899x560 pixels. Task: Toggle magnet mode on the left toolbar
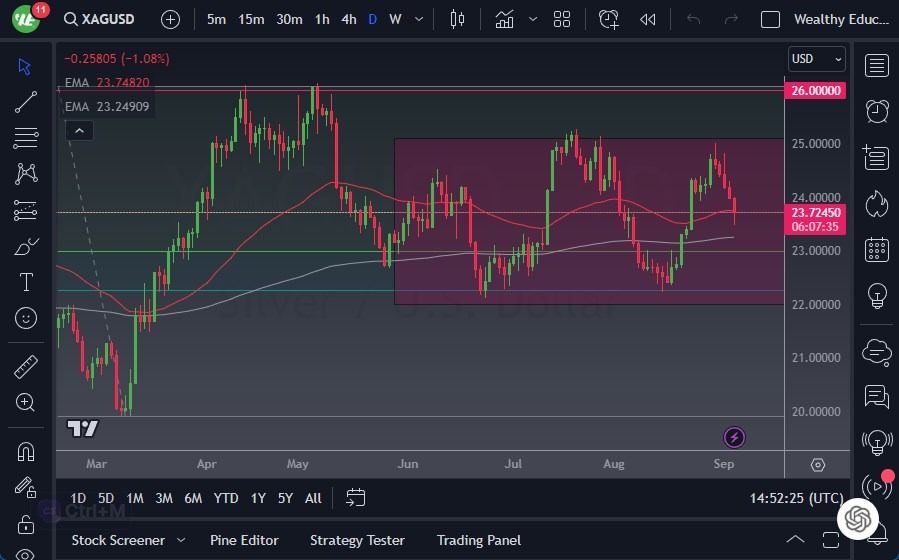26,451
